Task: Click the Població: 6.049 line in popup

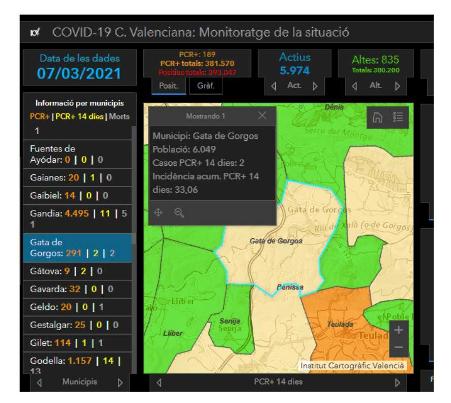Action: (184, 149)
